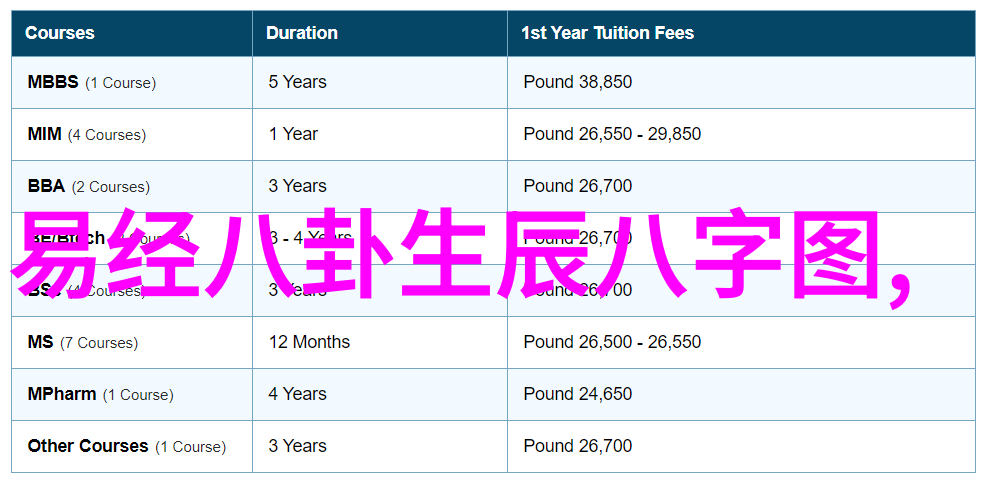Screen dimensions: 984x483
Task: Select the Pound 26,550 - 29,850 fee
Action: coord(612,134)
